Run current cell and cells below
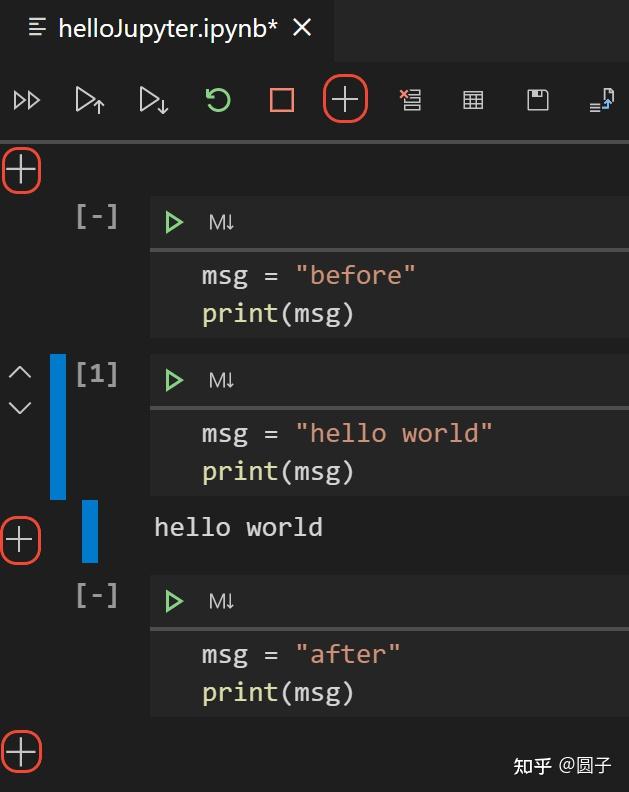Screen dimensions: 629x792 click(154, 100)
